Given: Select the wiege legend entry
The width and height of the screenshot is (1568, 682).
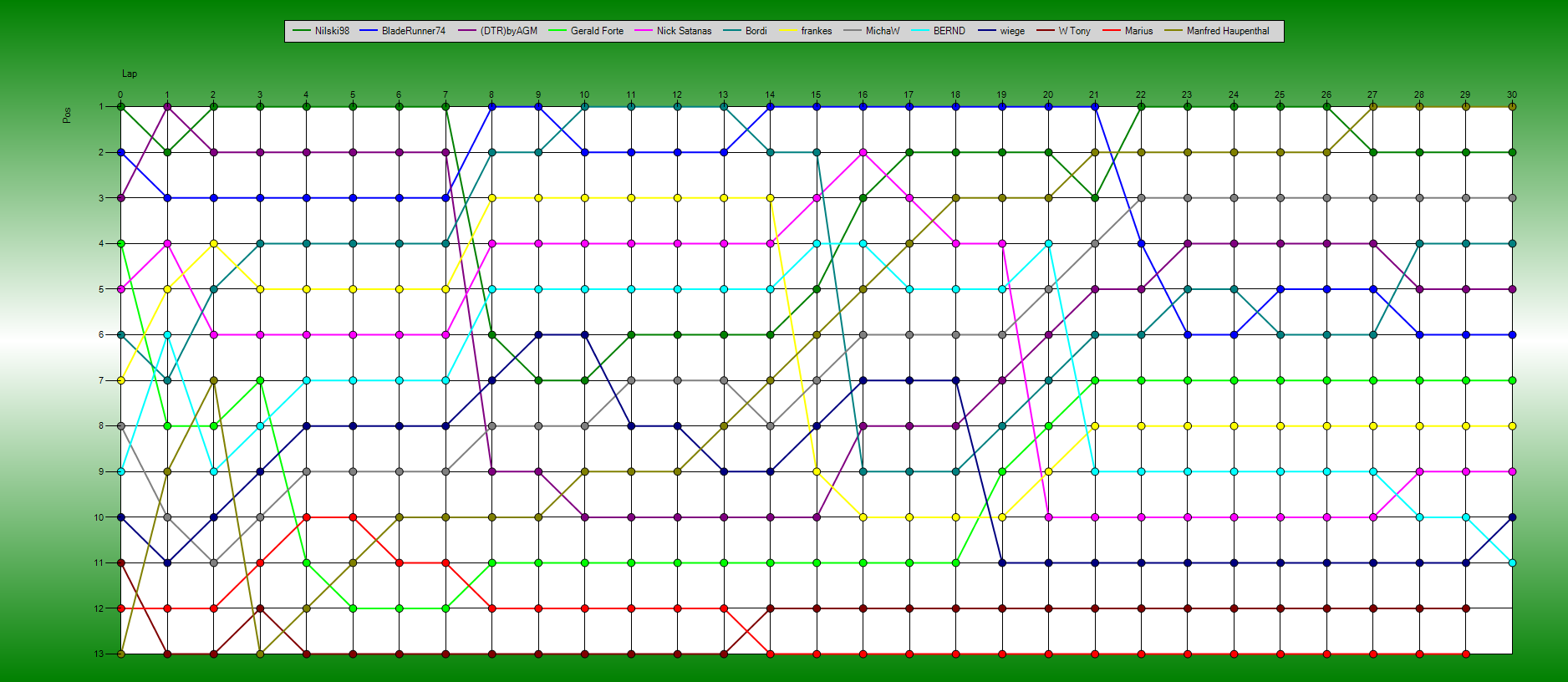Looking at the screenshot, I should click(x=1001, y=31).
